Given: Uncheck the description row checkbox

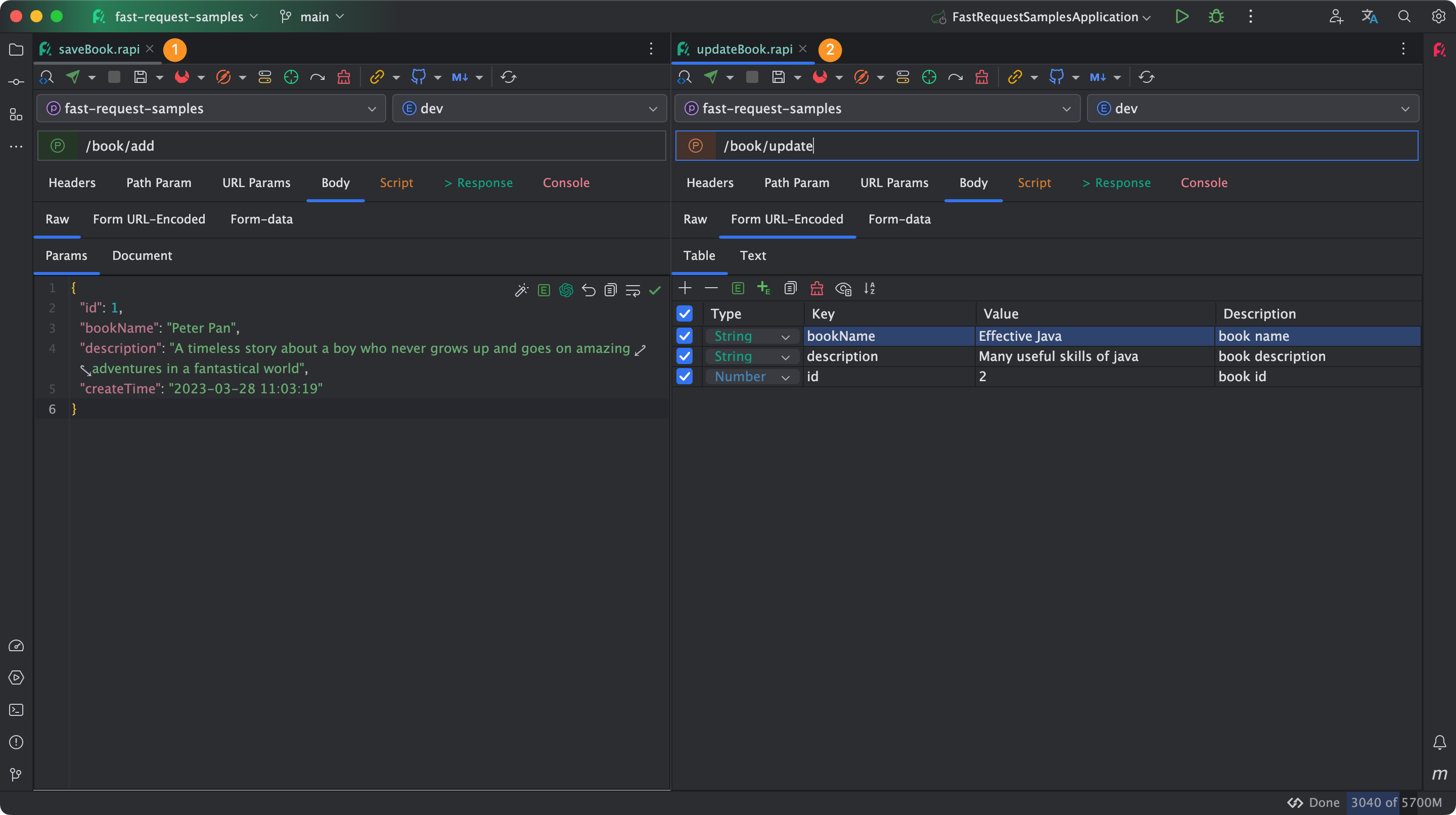Looking at the screenshot, I should point(685,356).
